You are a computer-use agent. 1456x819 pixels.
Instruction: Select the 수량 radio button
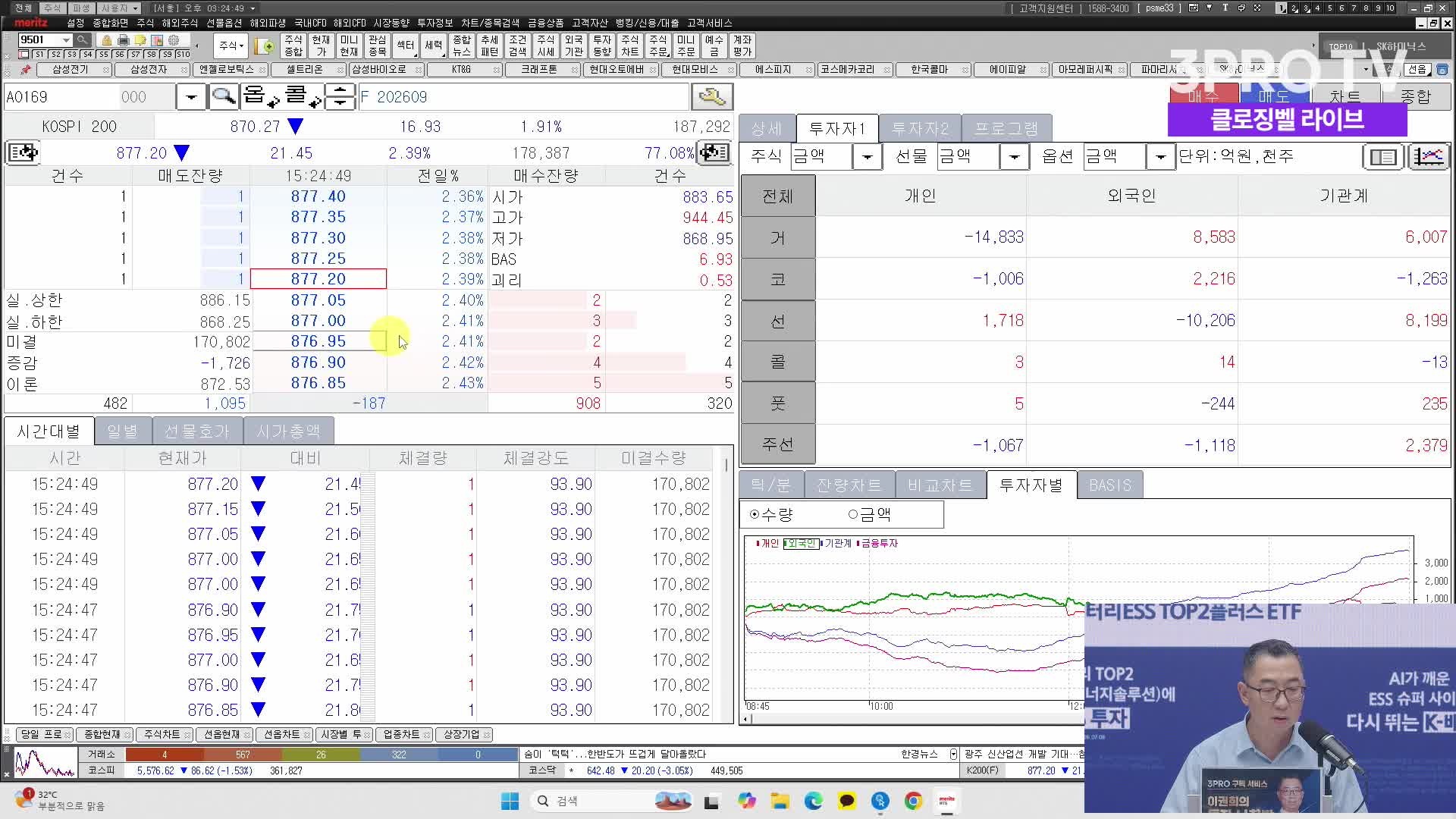[x=754, y=514]
